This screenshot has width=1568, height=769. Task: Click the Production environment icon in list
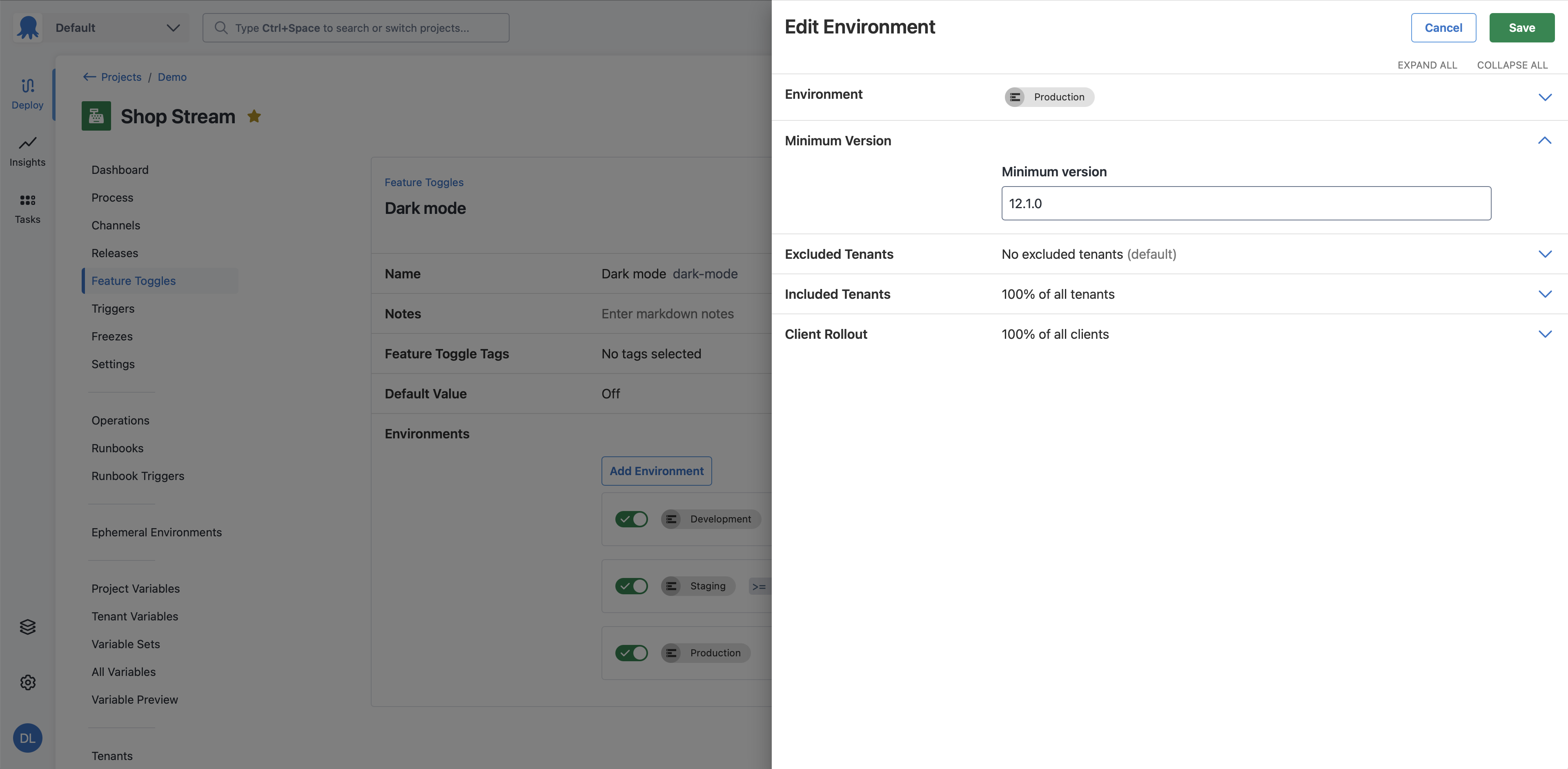point(671,653)
